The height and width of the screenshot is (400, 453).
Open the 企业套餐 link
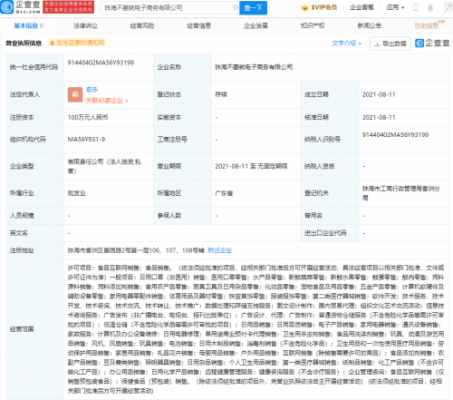[x=362, y=7]
